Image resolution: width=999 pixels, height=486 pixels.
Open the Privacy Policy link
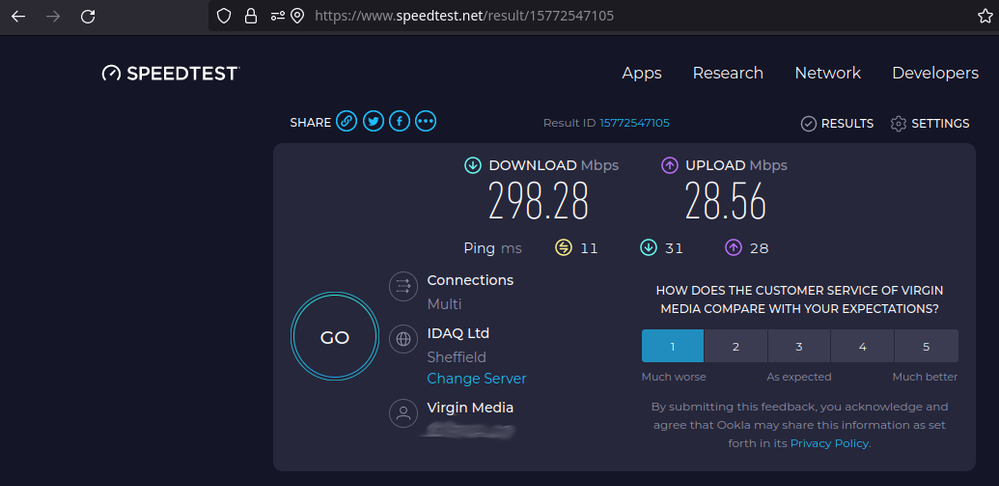point(829,443)
